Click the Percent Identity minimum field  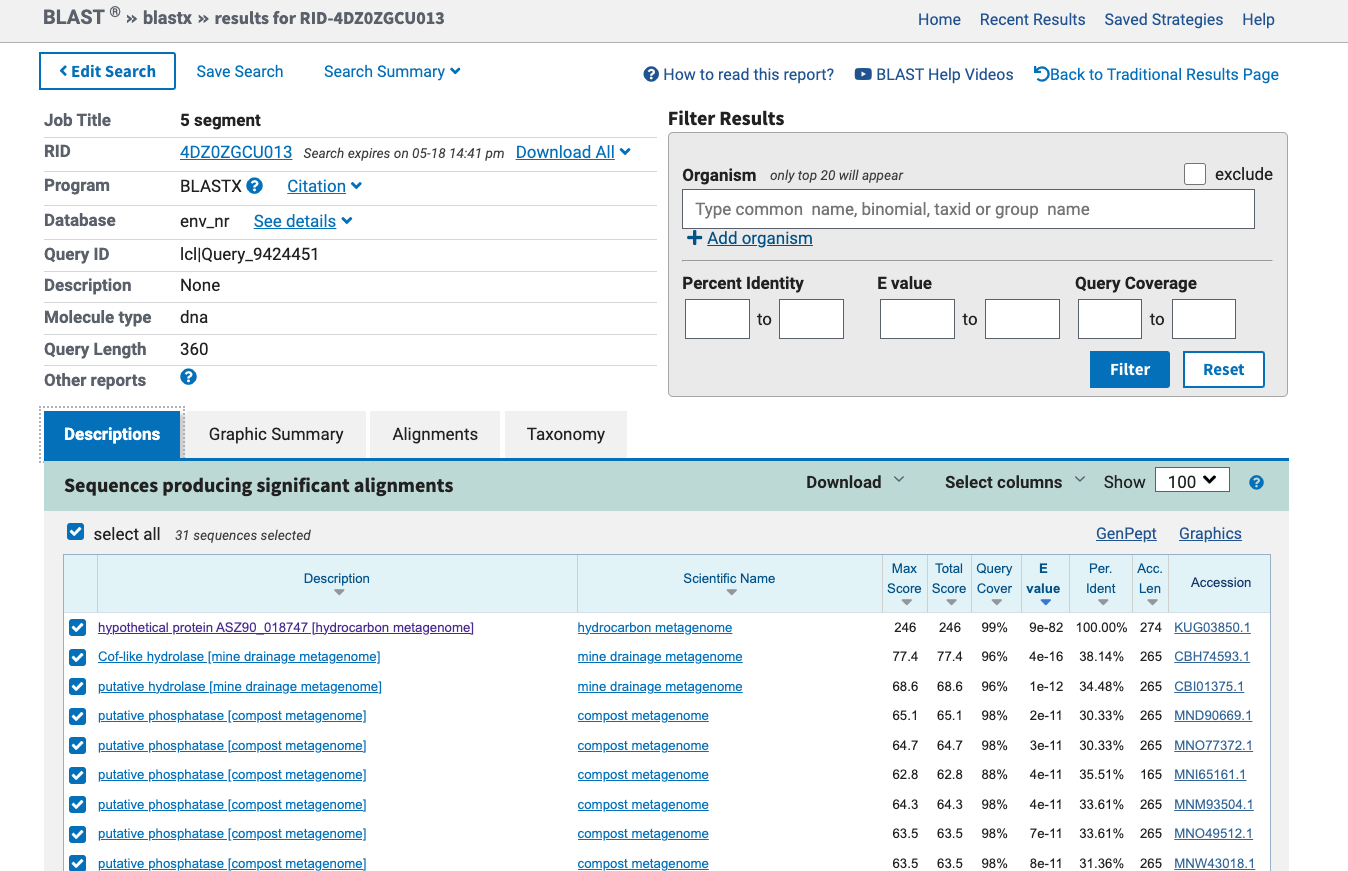click(x=717, y=319)
